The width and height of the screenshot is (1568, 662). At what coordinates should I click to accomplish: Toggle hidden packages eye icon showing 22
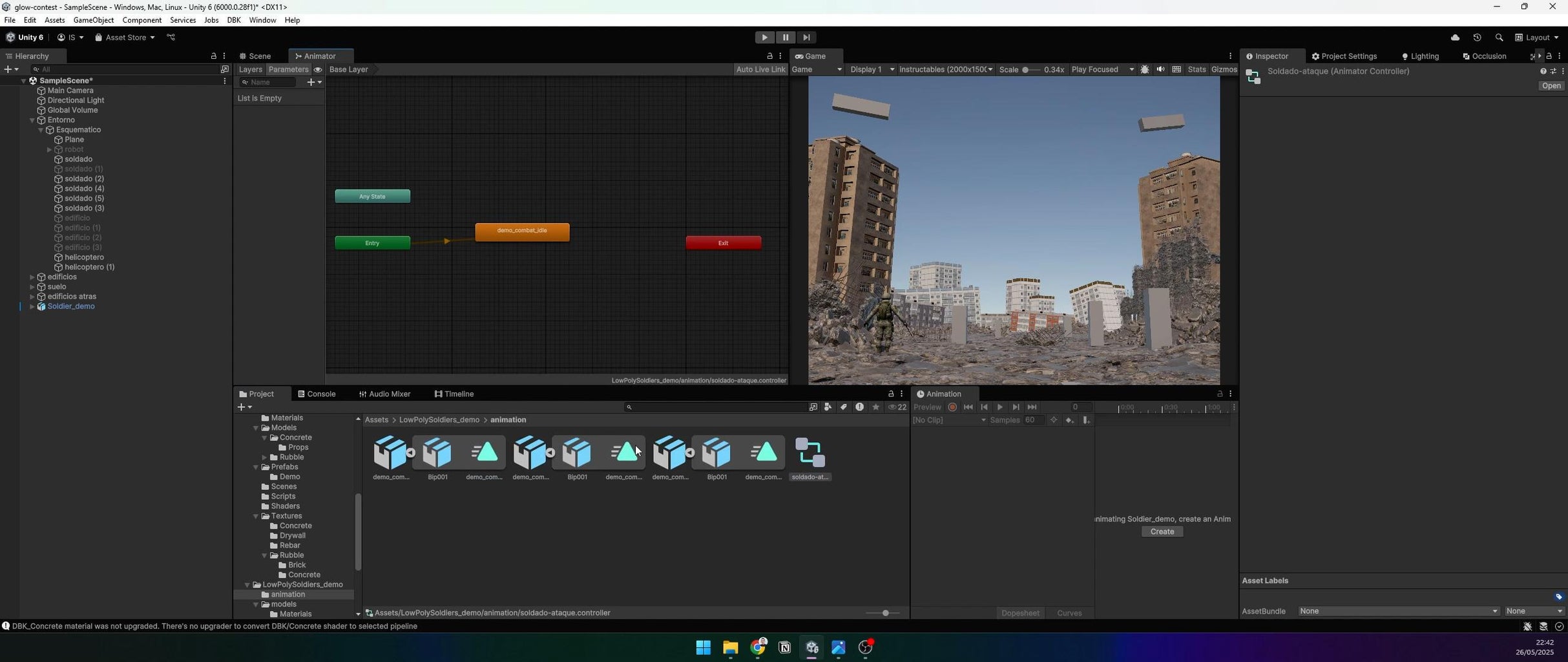click(897, 407)
